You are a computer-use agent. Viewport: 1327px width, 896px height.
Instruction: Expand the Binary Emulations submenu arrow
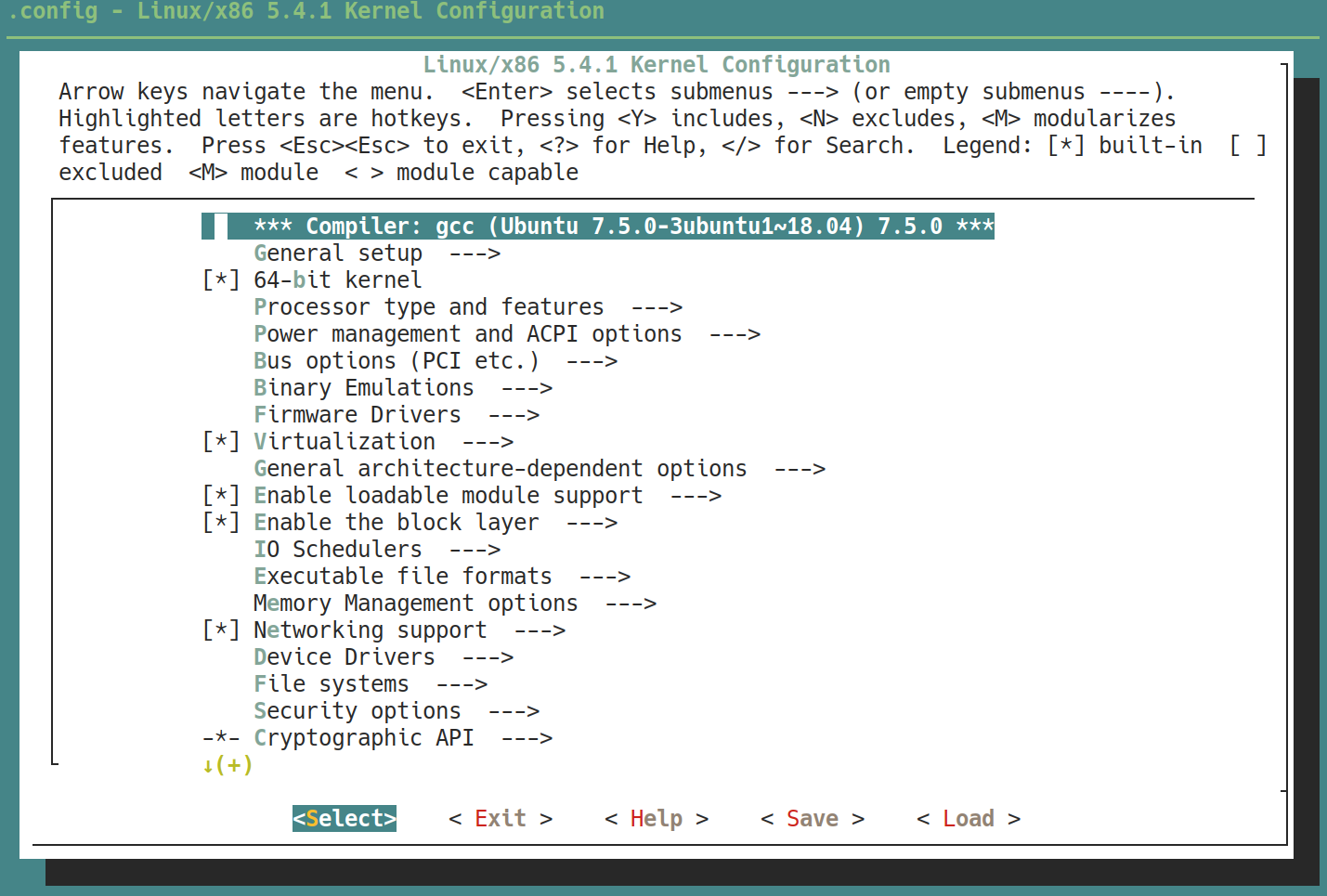click(527, 388)
